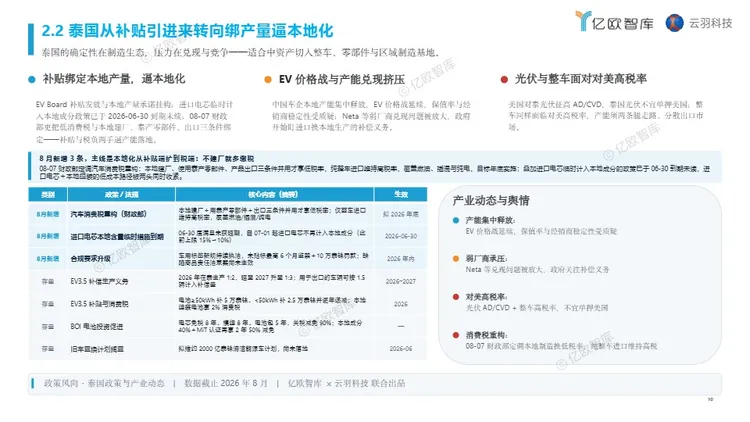Image resolution: width=750 pixels, height=422 pixels.
Task: Click the summary cell starting 2026 年在泰生产 1:2
Action: (273, 281)
